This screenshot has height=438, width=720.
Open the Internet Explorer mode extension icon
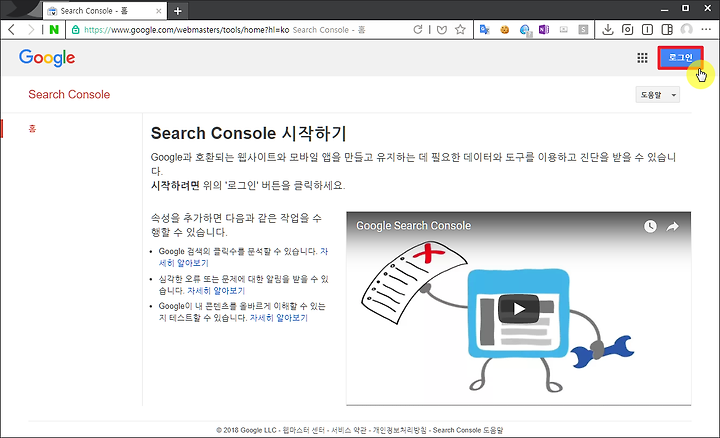[525, 30]
